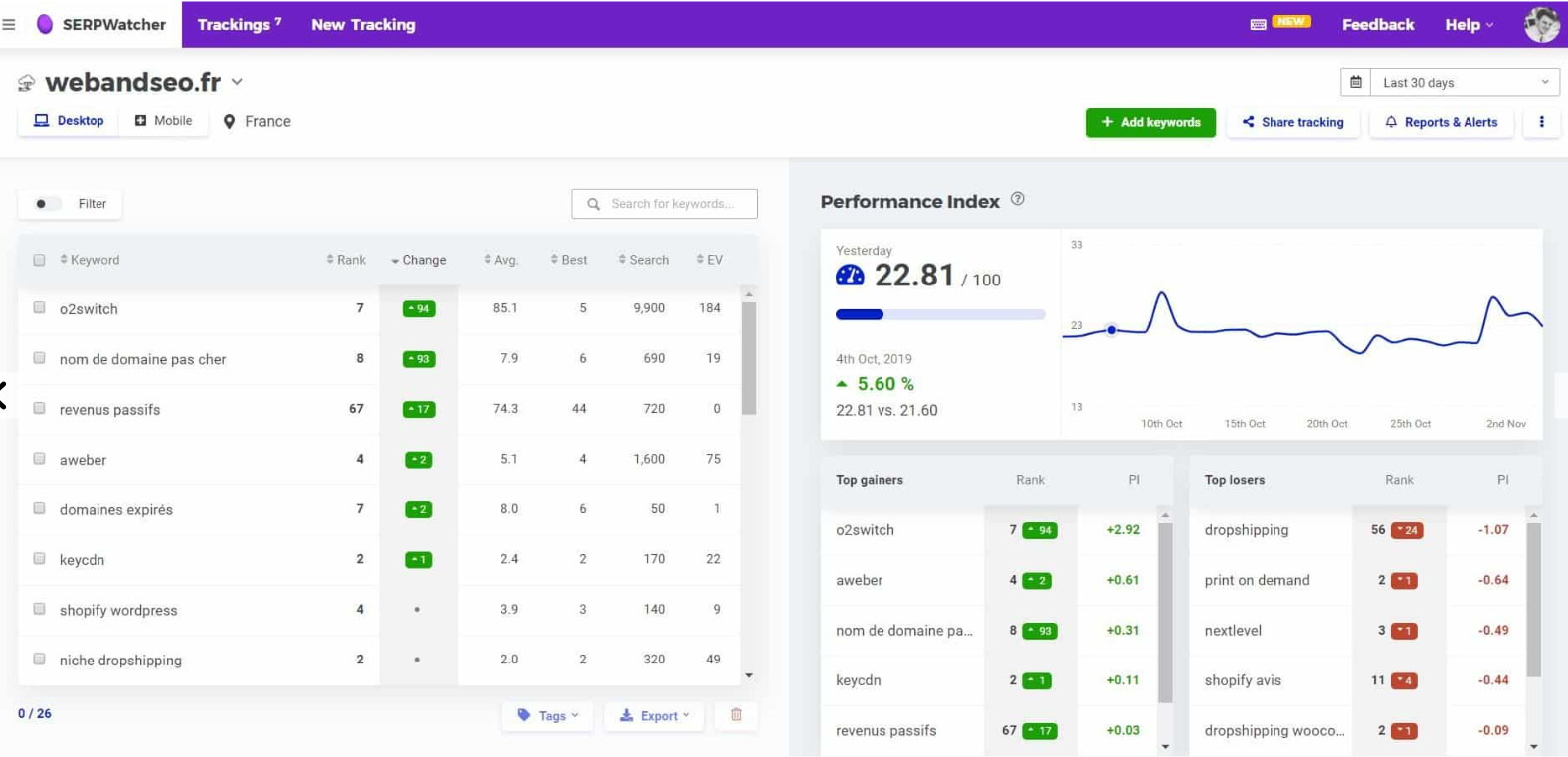Click the trash delete keywords icon
The width and height of the screenshot is (1568, 757).
tap(736, 715)
